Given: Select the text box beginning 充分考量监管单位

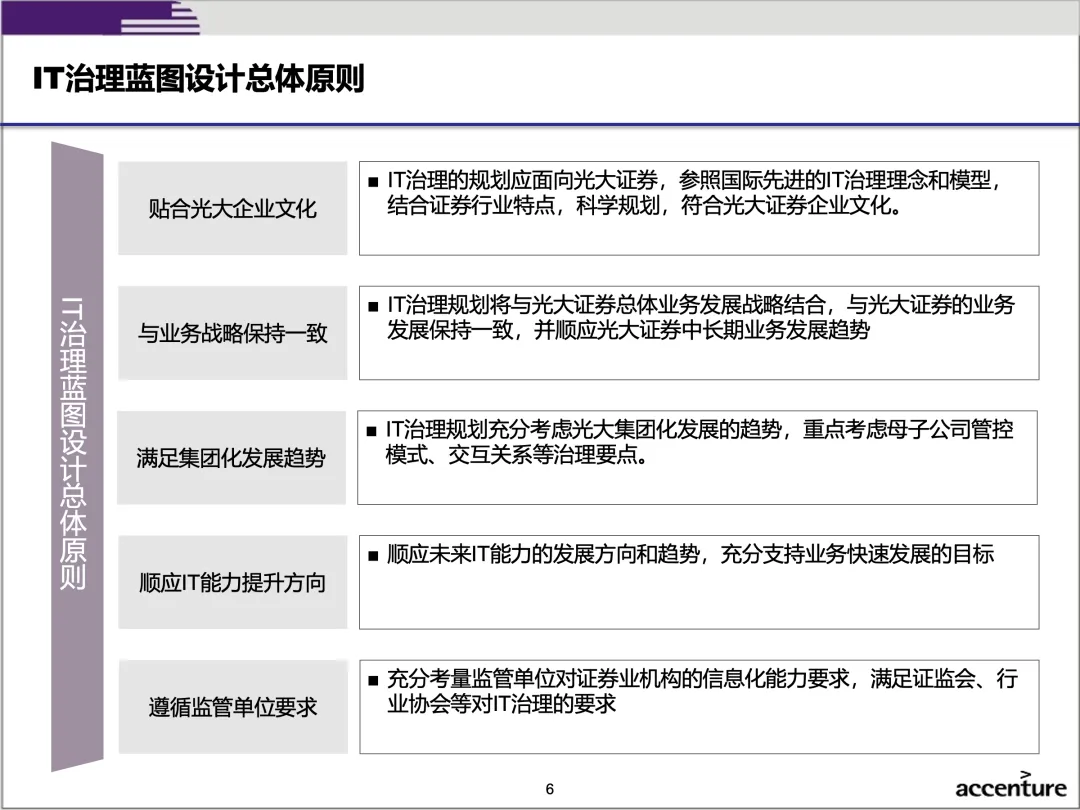Looking at the screenshot, I should [x=699, y=707].
